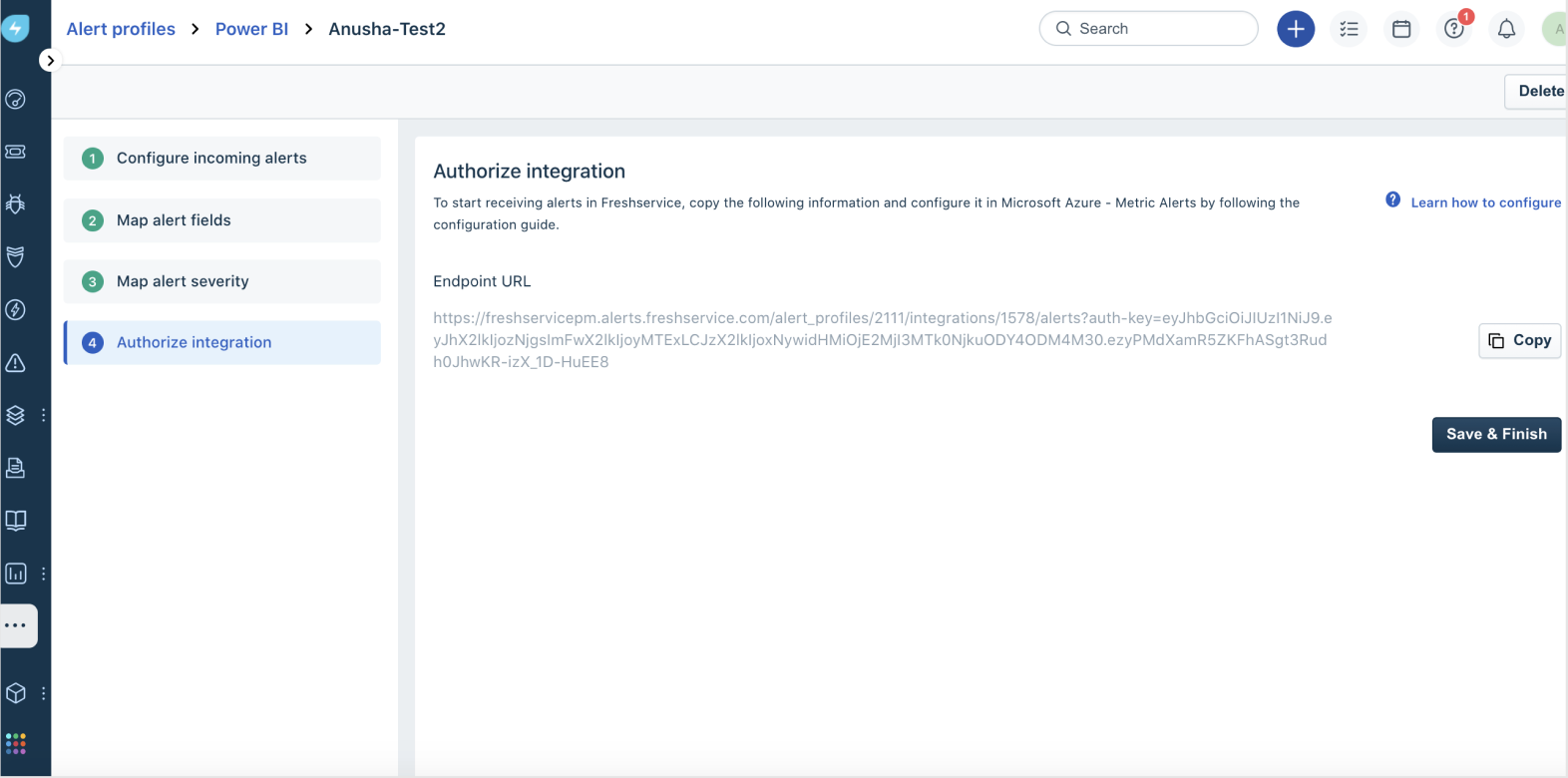The image size is (1568, 778).
Task: Click the Endpoint URL text
Action: tap(883, 340)
